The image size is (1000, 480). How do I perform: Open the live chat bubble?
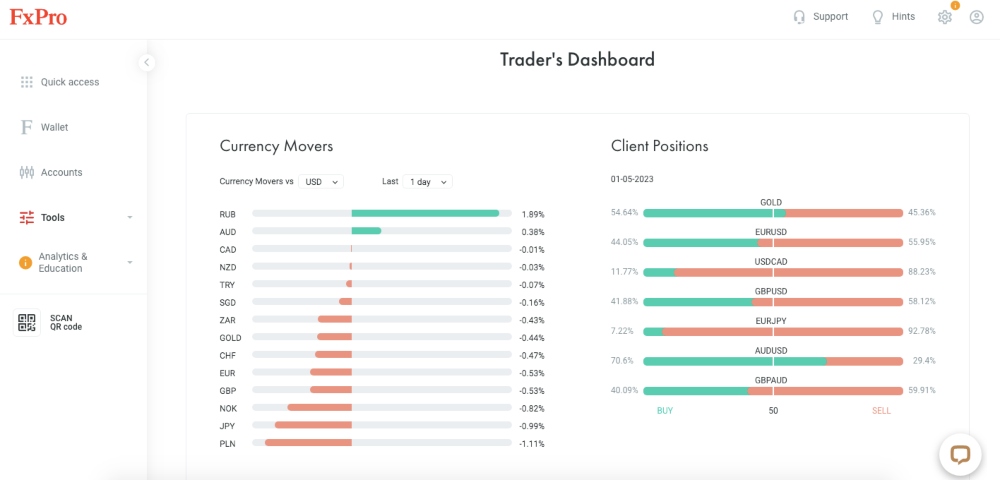pyautogui.click(x=960, y=455)
